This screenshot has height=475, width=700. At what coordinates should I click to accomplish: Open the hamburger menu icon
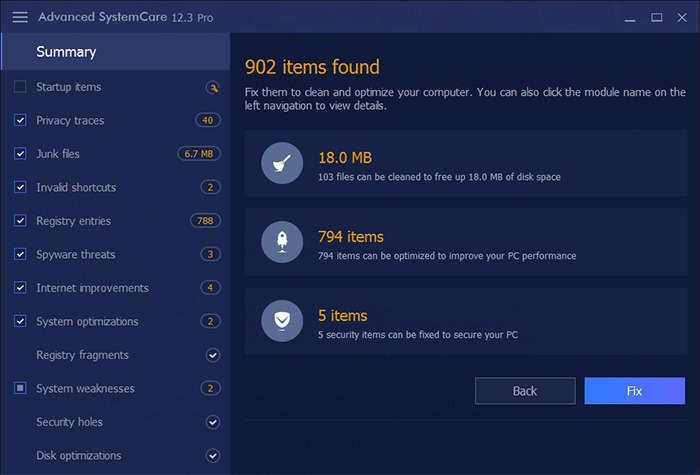pos(20,17)
